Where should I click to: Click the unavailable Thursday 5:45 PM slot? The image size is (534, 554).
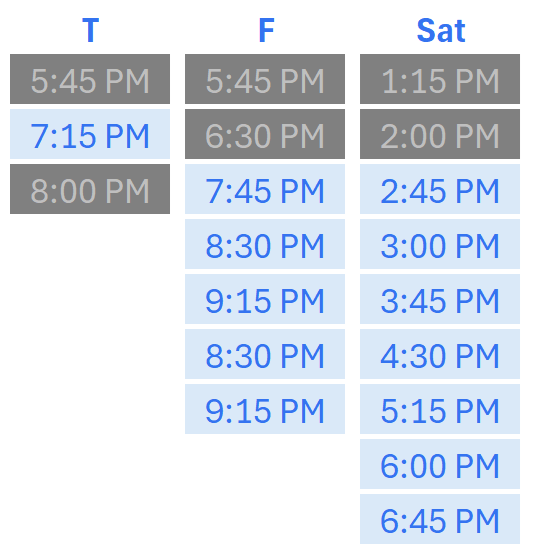click(x=90, y=79)
